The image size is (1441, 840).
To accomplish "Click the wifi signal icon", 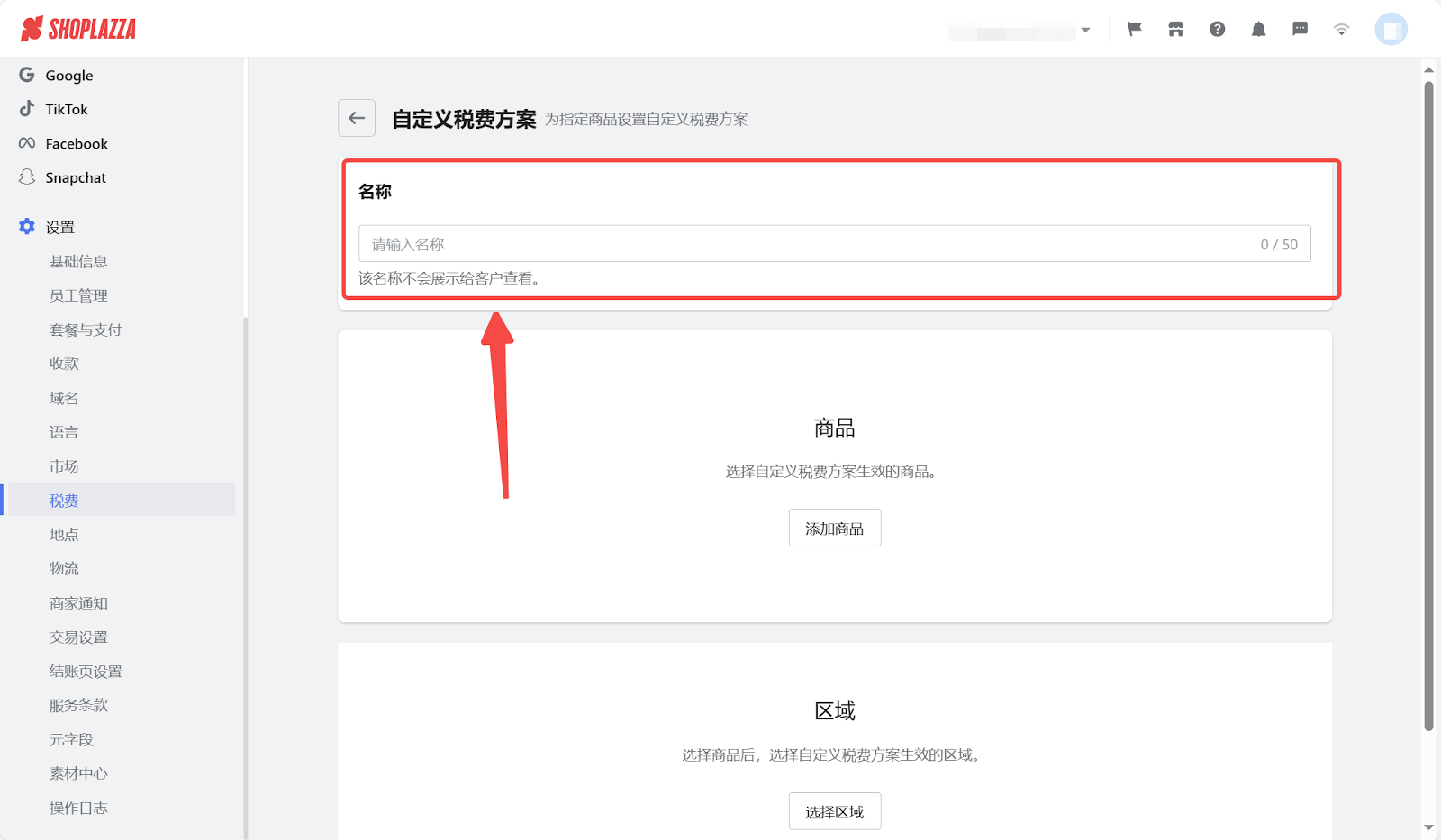I will pyautogui.click(x=1342, y=29).
